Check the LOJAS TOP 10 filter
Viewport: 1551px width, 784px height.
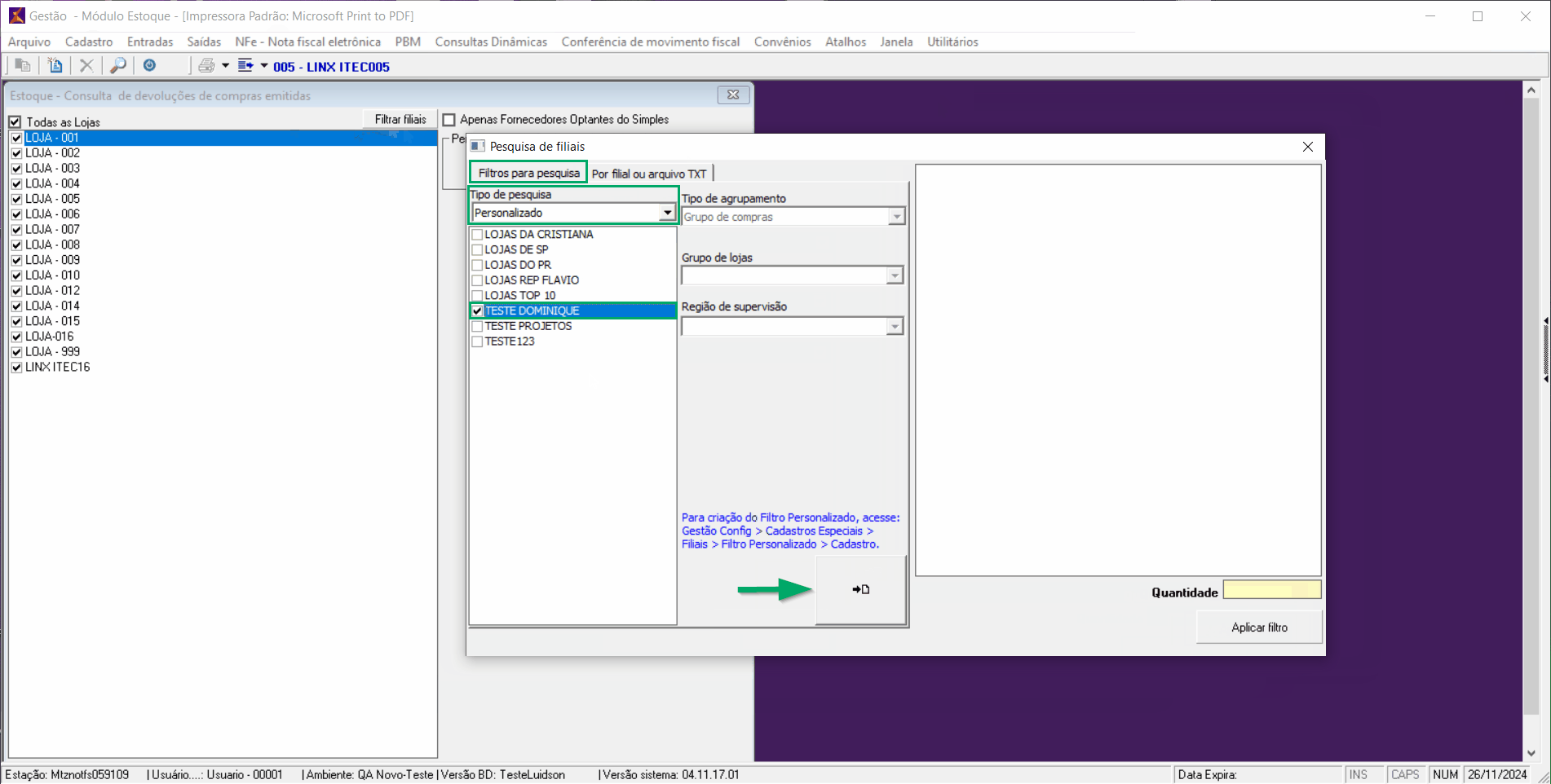point(477,296)
